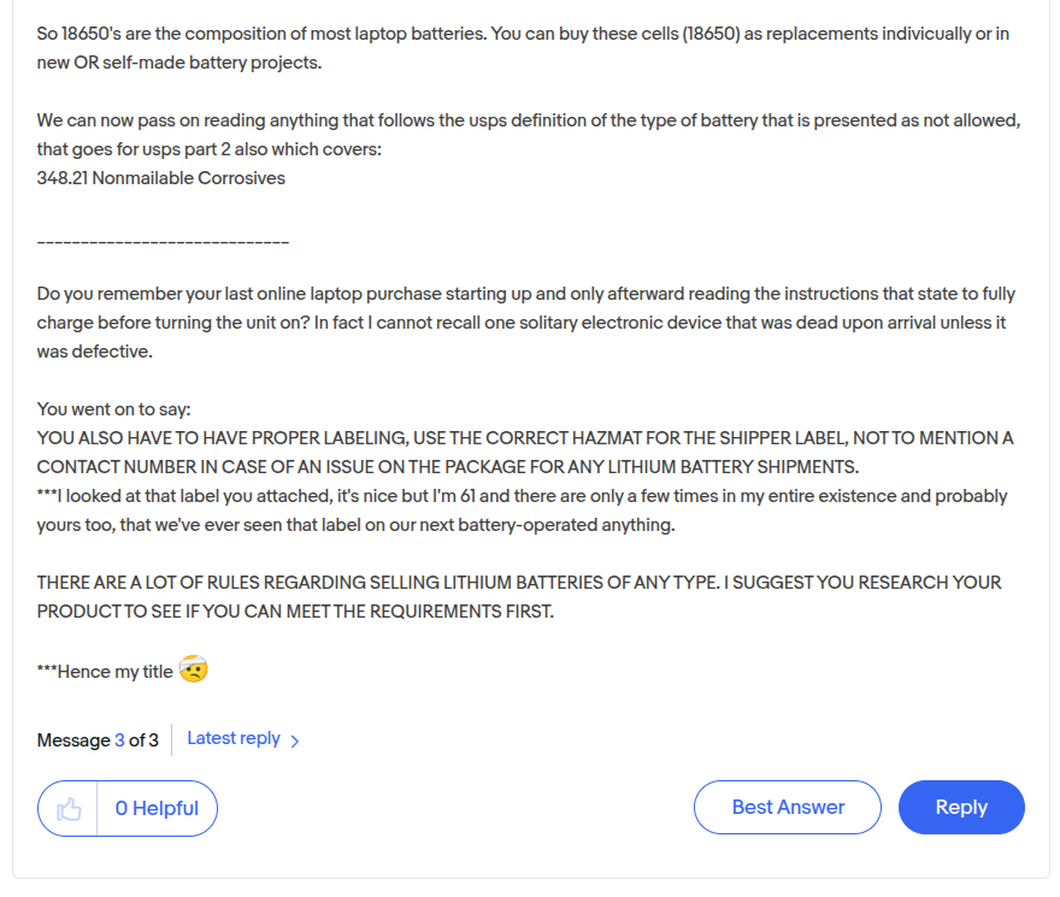Viewport: 1060px width, 897px height.
Task: Open message number 3 link
Action: pyautogui.click(x=120, y=740)
